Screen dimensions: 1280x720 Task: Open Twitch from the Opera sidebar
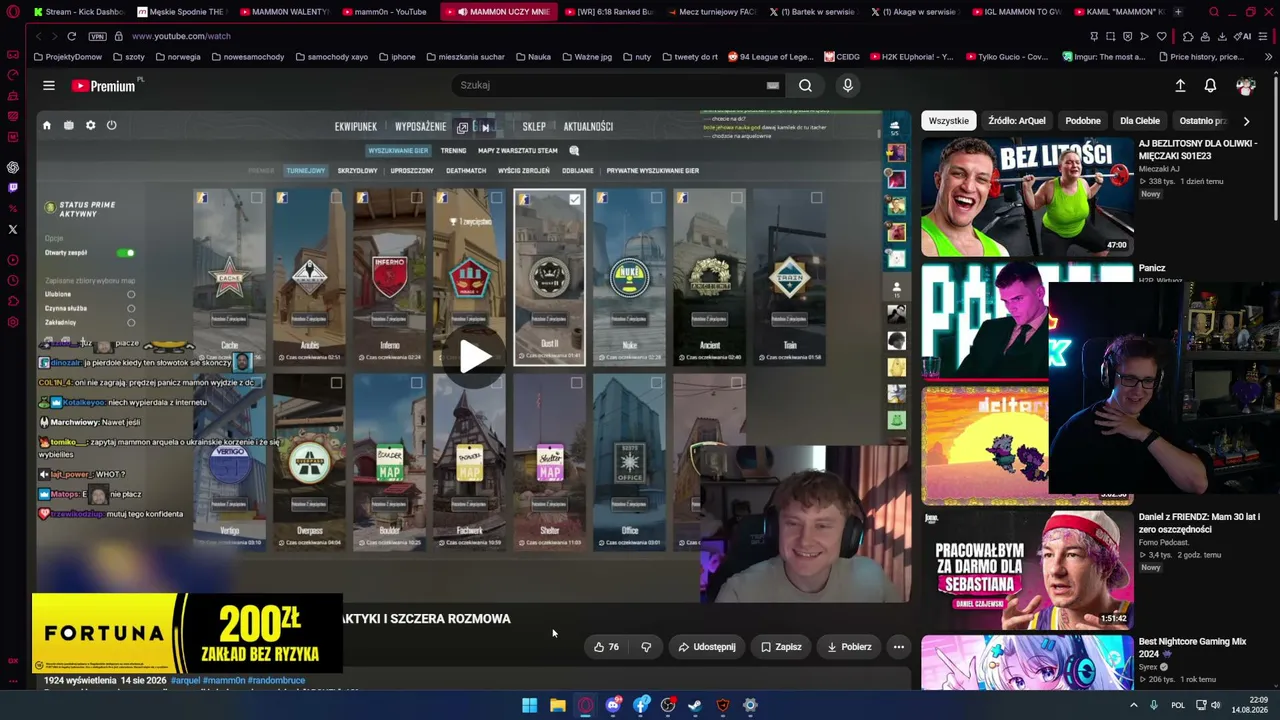click(13, 187)
